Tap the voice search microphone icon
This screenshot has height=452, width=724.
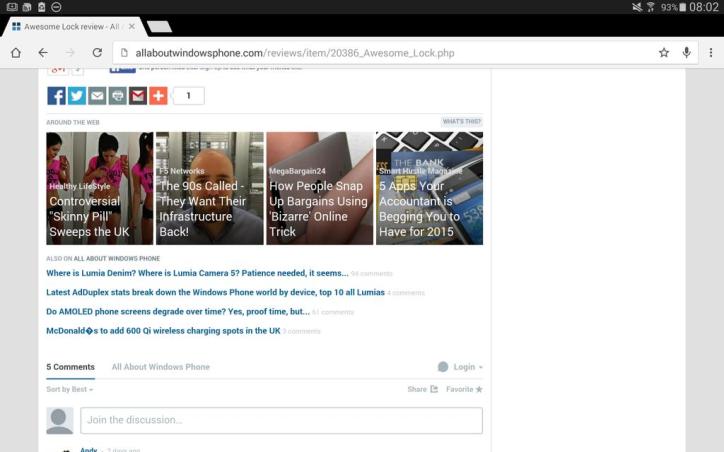point(687,52)
